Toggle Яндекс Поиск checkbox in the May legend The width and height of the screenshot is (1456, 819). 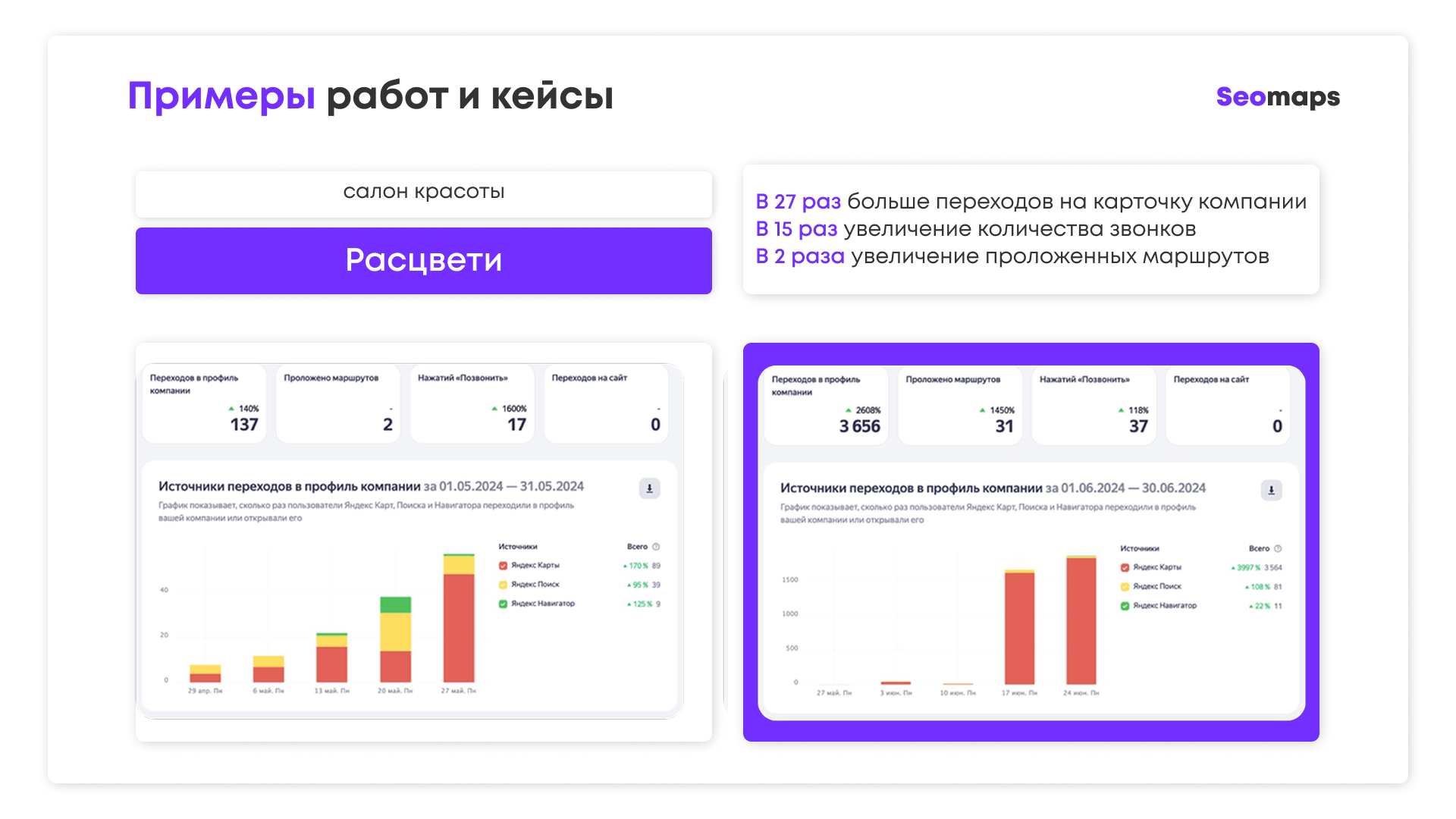503,585
